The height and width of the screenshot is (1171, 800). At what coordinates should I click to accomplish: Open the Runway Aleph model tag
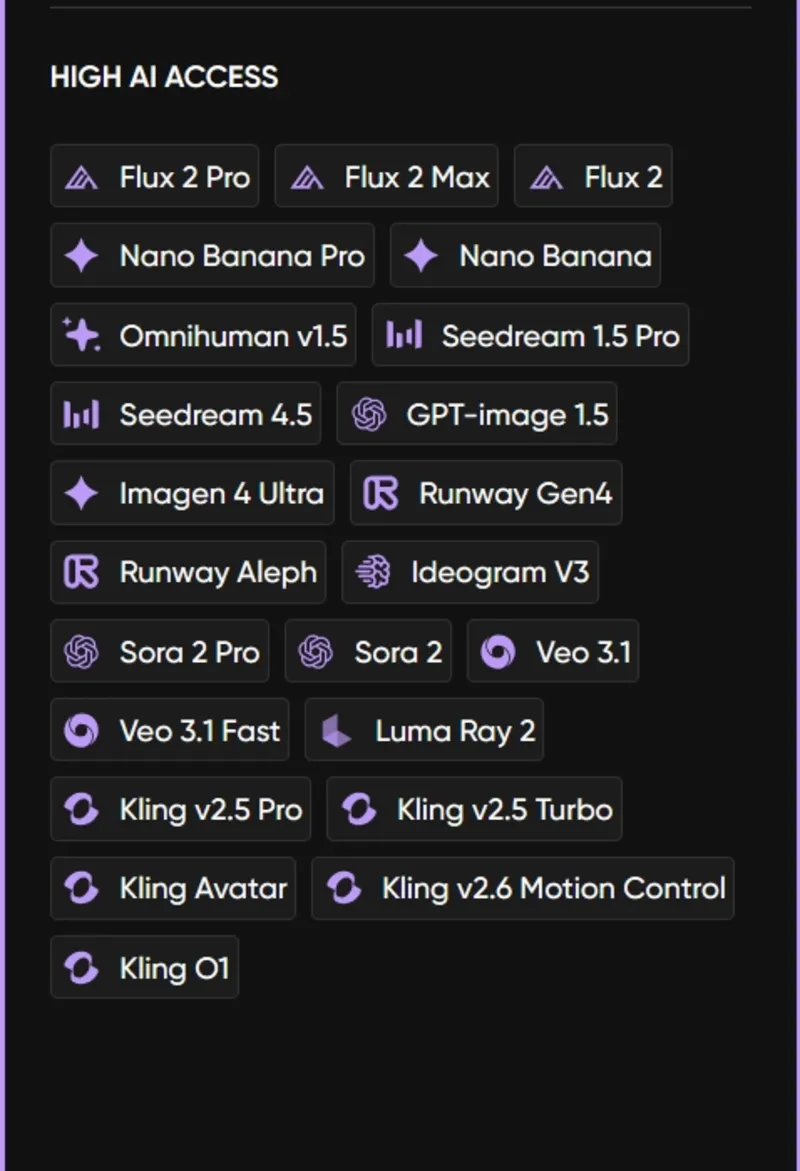(x=188, y=572)
